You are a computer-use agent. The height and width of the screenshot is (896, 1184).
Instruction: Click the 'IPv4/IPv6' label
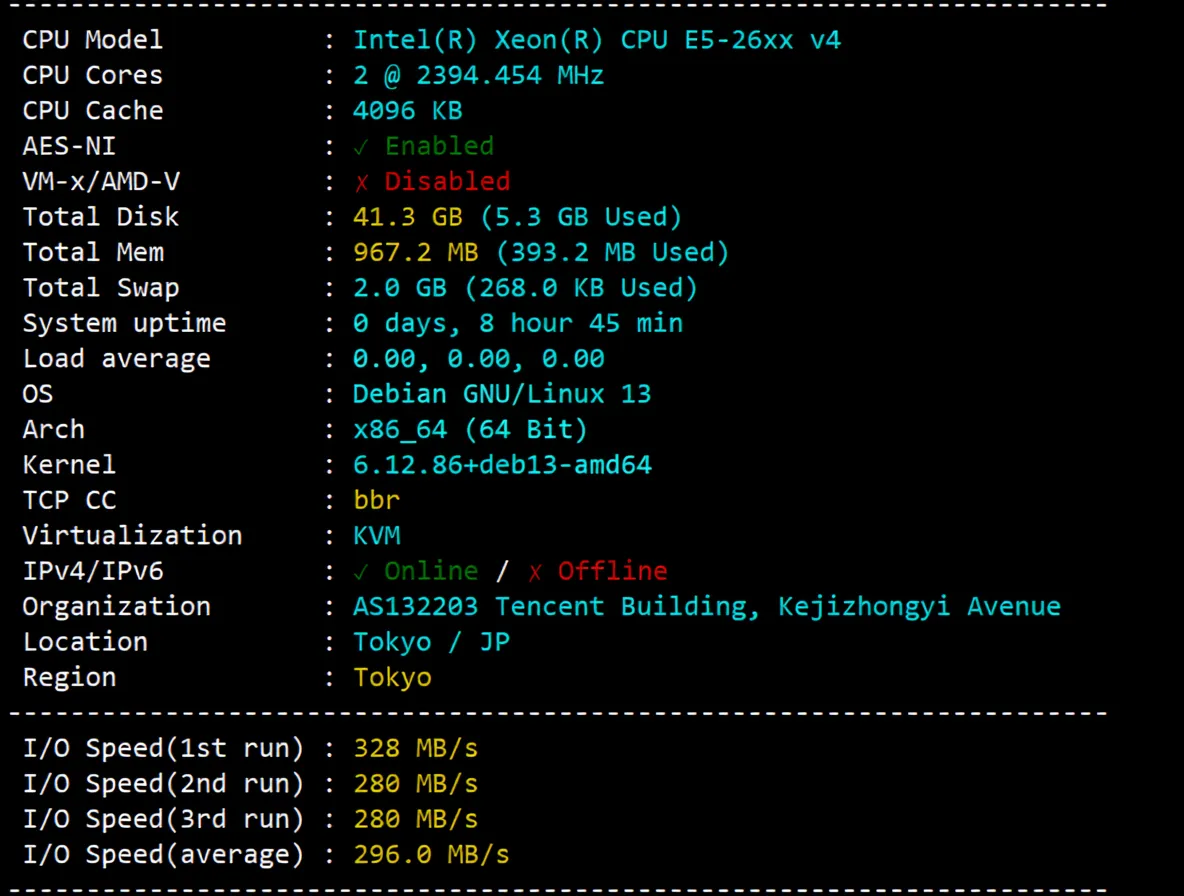92,571
